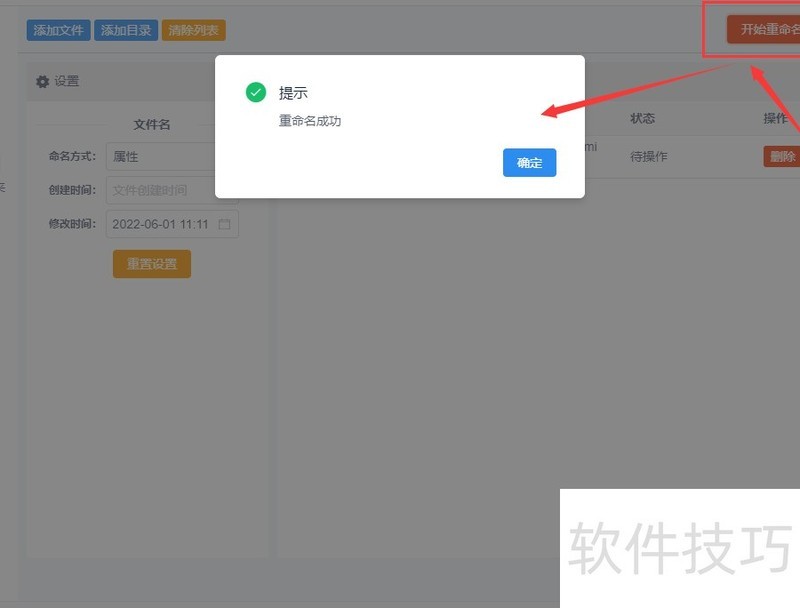Click the 创建时间 label
The image size is (800, 608).
pyautogui.click(x=72, y=190)
